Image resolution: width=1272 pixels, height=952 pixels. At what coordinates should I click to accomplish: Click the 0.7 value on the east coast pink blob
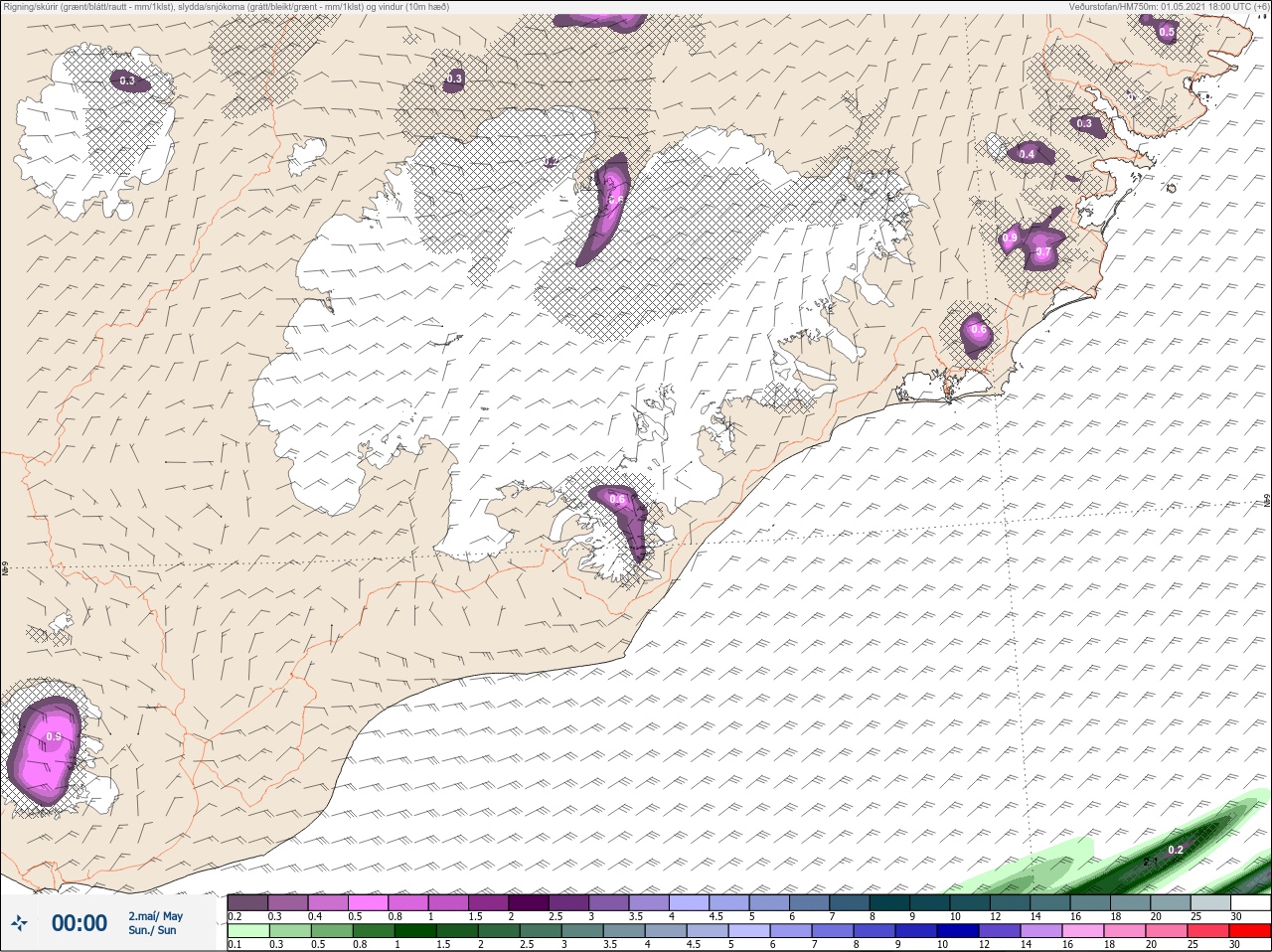coord(1043,252)
